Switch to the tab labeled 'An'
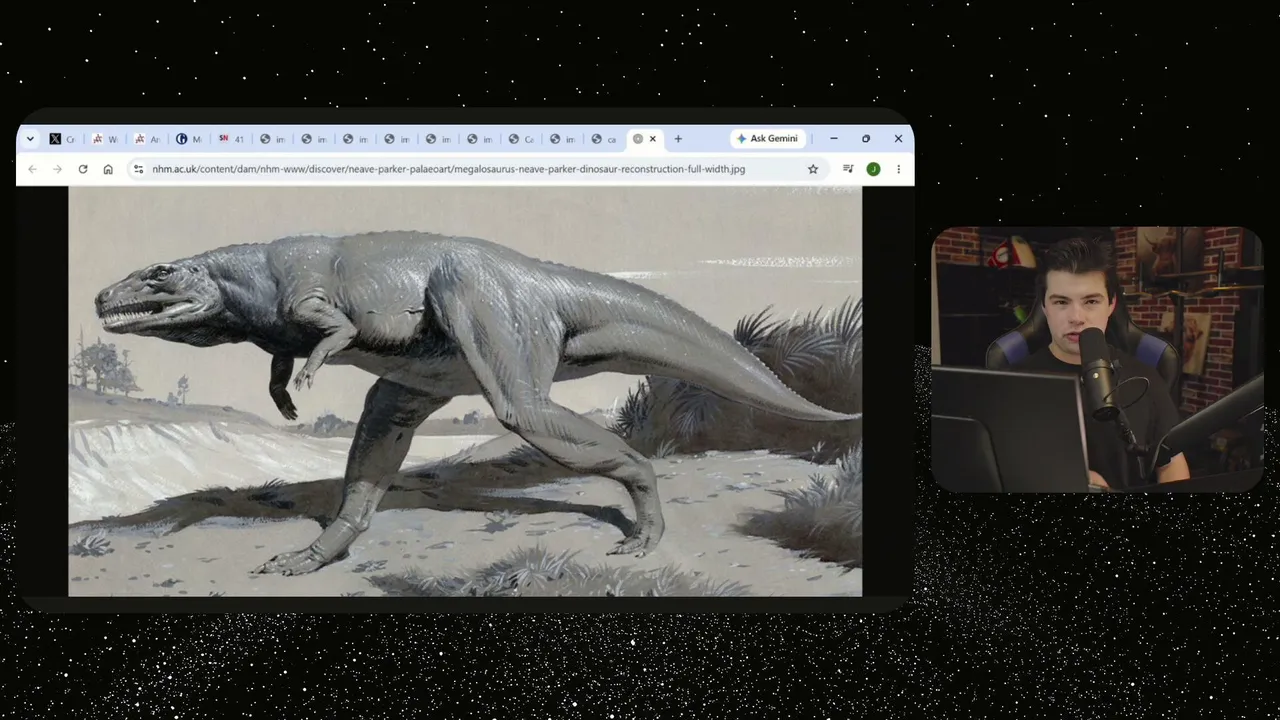This screenshot has width=1280, height=720. pos(147,139)
